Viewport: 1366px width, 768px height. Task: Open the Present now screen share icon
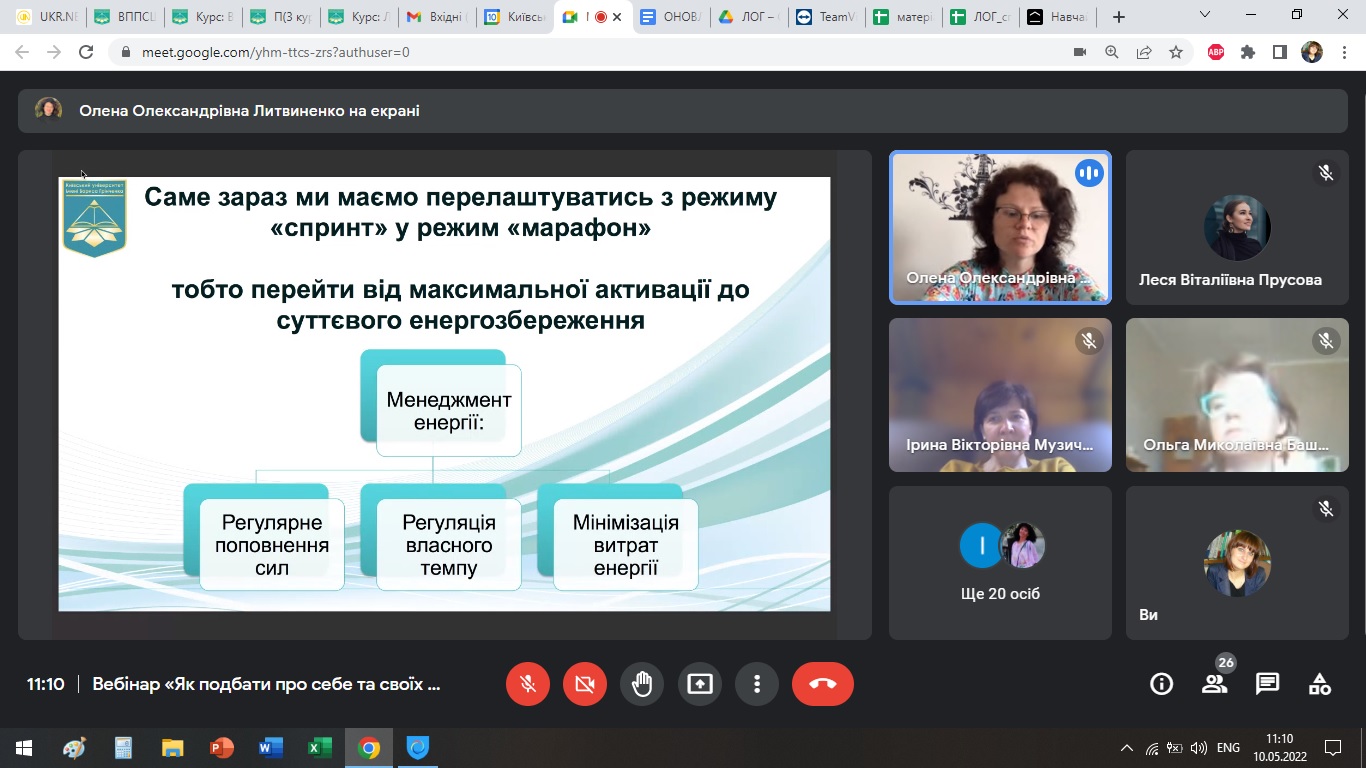[x=700, y=684]
